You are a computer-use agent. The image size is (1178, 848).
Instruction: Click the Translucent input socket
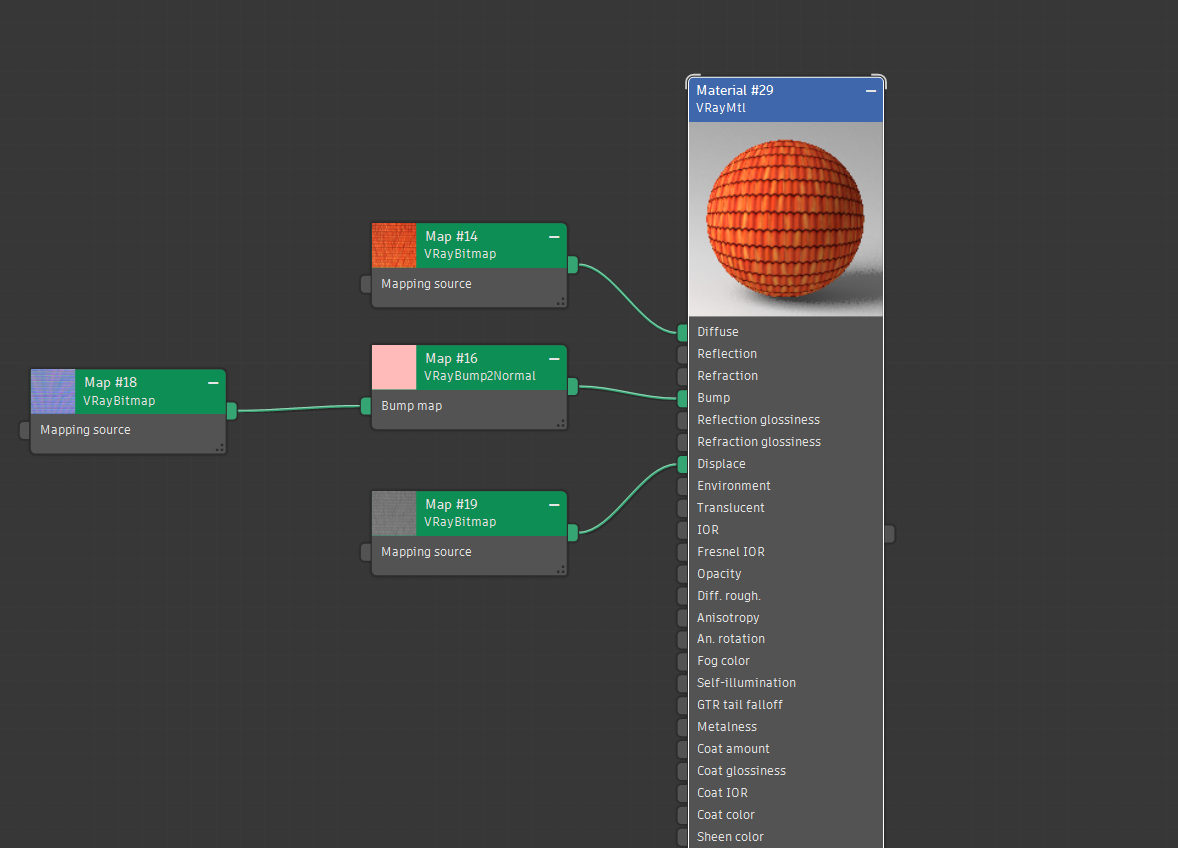click(682, 508)
